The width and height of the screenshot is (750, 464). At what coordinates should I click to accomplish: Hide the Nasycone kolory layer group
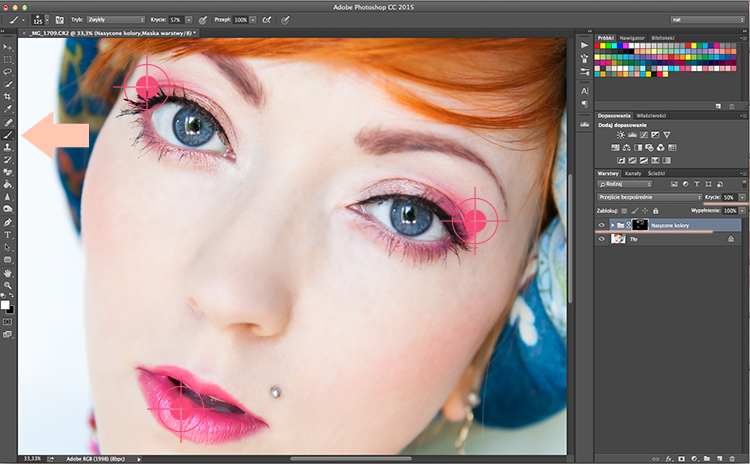click(602, 225)
